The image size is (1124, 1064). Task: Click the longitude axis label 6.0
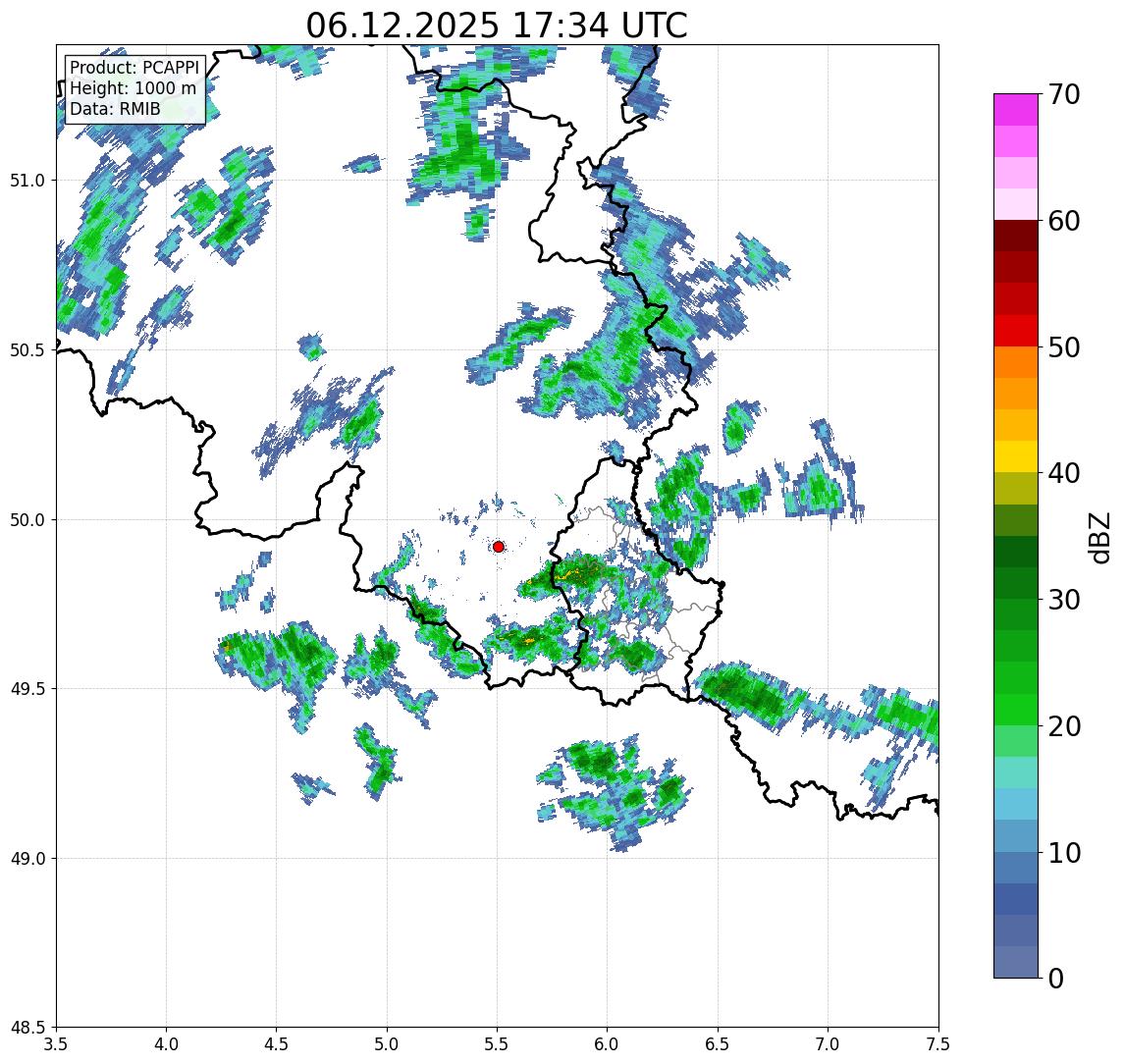coord(608,1044)
